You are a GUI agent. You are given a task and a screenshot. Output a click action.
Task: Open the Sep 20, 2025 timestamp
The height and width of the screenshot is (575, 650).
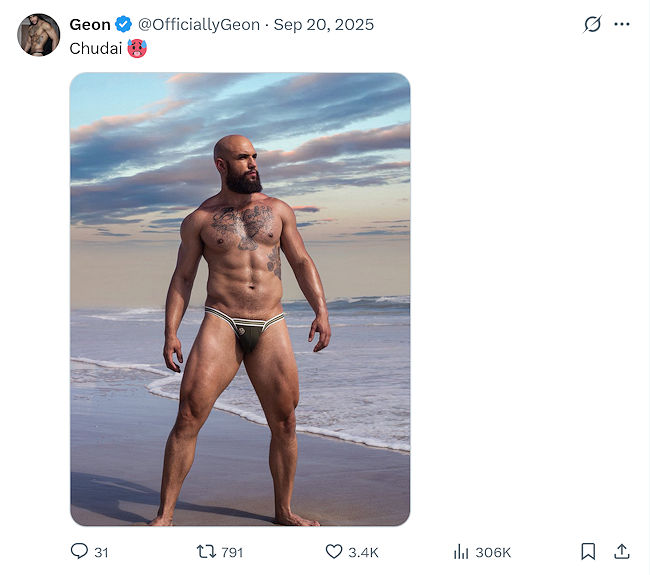point(322,24)
